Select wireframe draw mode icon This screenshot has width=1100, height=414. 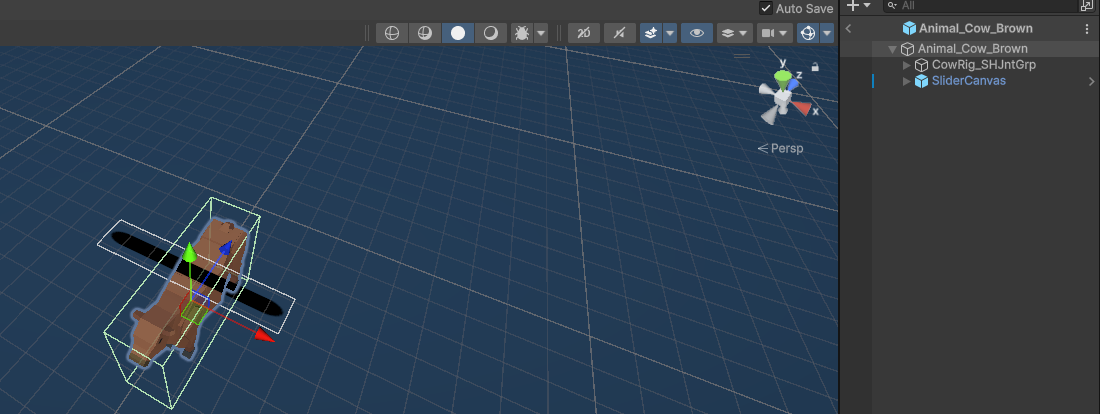[x=392, y=33]
